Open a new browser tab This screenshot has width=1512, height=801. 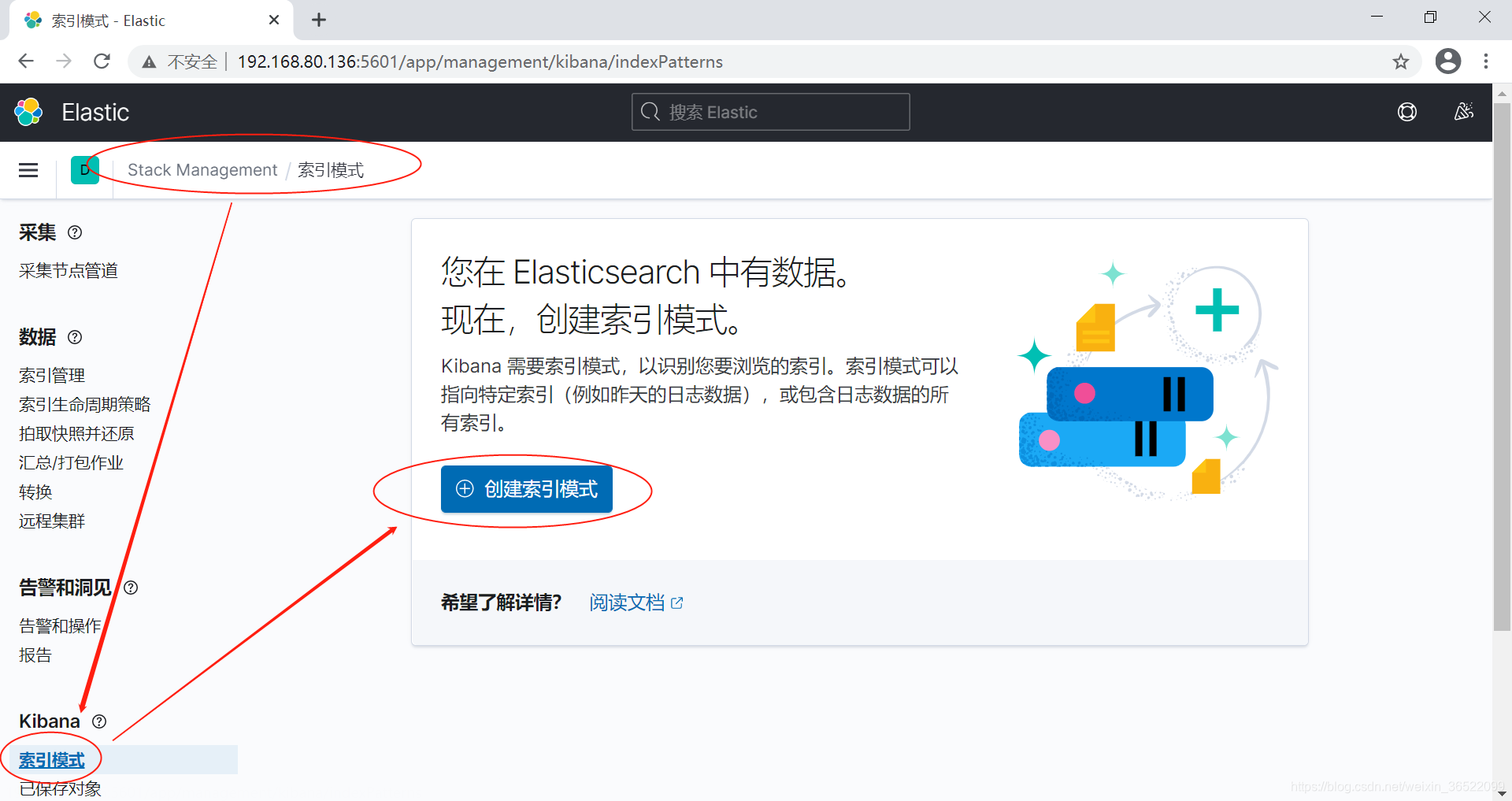coord(319,20)
